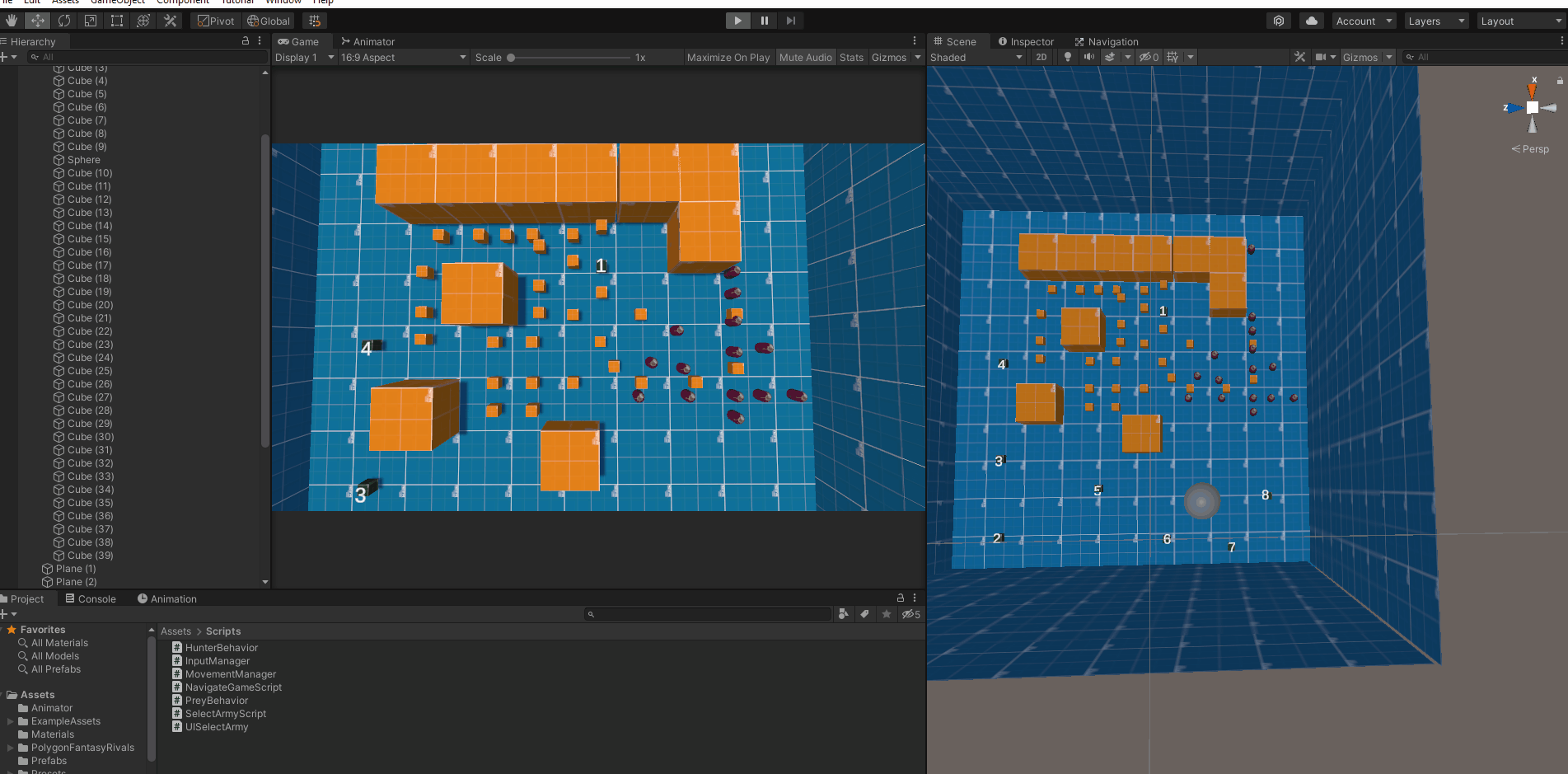Open component editor tools in Scene view
1568x774 pixels.
(1299, 57)
